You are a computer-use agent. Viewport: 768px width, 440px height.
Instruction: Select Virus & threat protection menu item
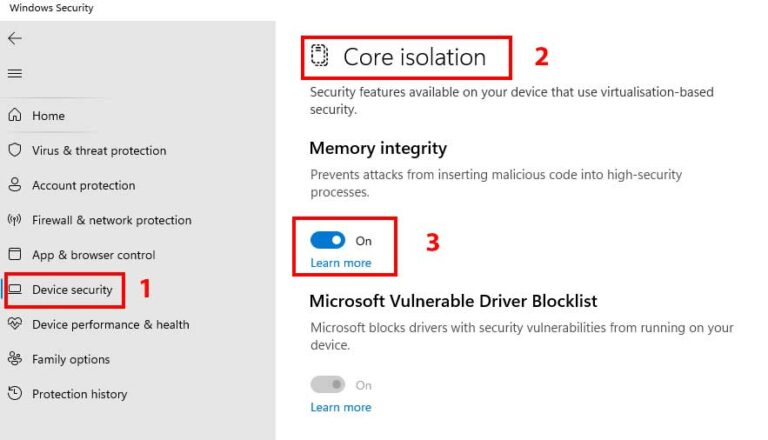99,150
